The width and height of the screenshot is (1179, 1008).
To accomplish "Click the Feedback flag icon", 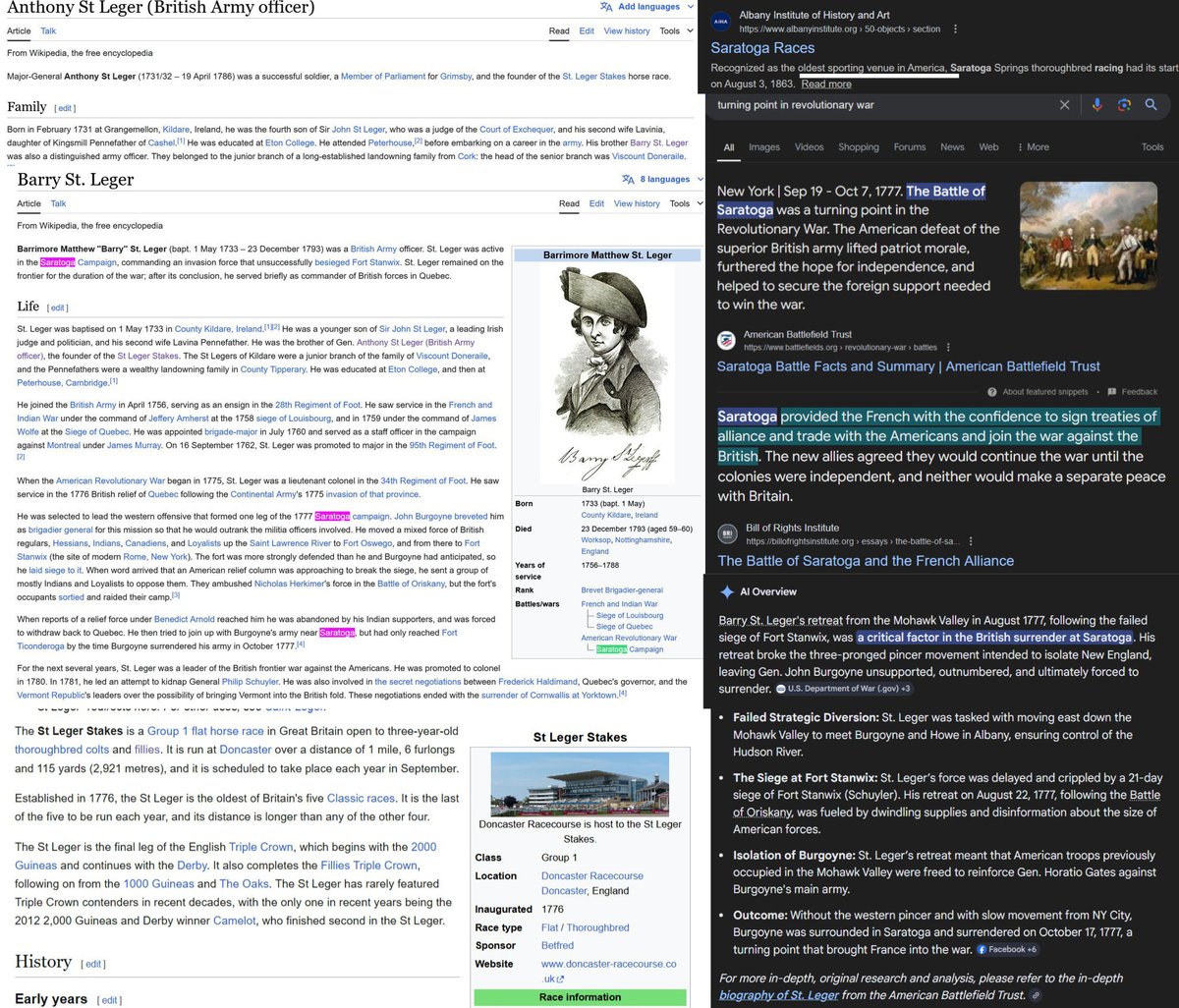I will [1111, 392].
